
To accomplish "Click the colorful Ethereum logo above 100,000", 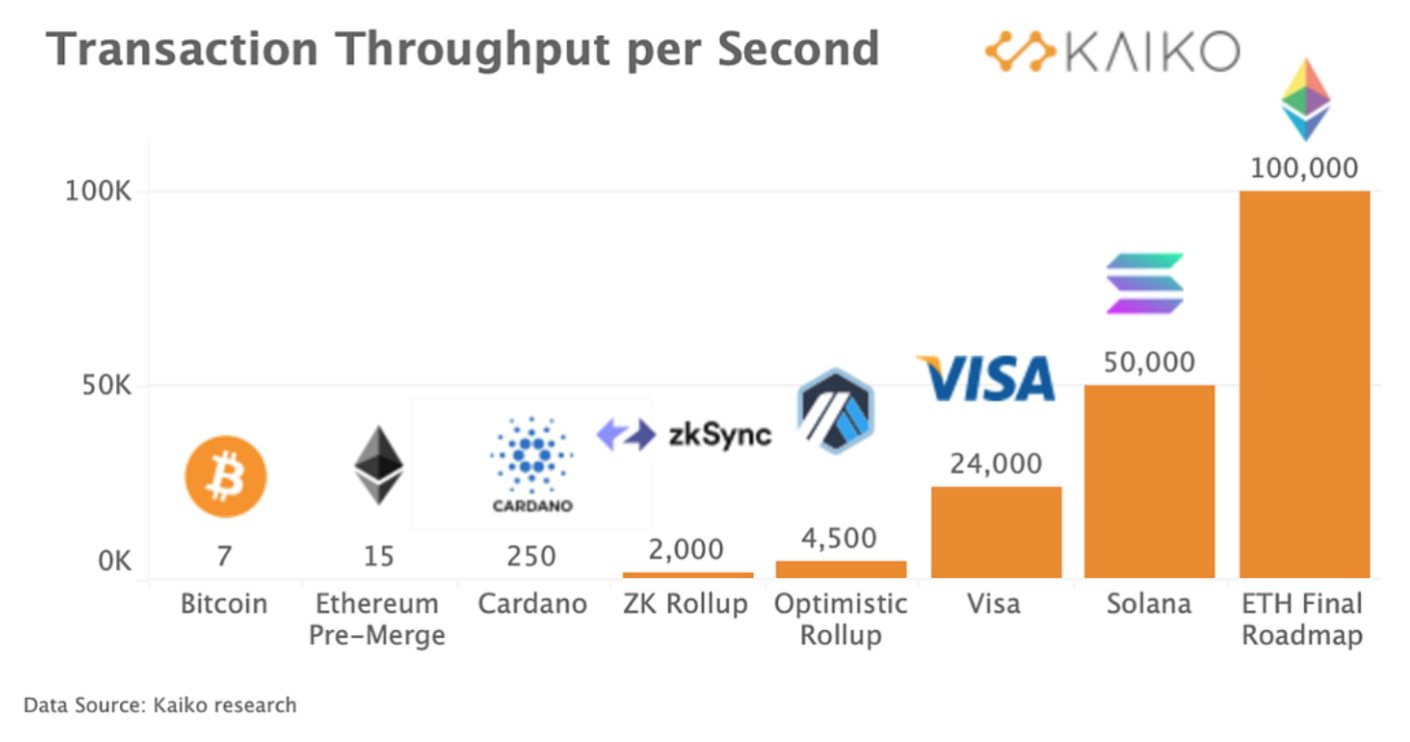I will (x=1306, y=100).
